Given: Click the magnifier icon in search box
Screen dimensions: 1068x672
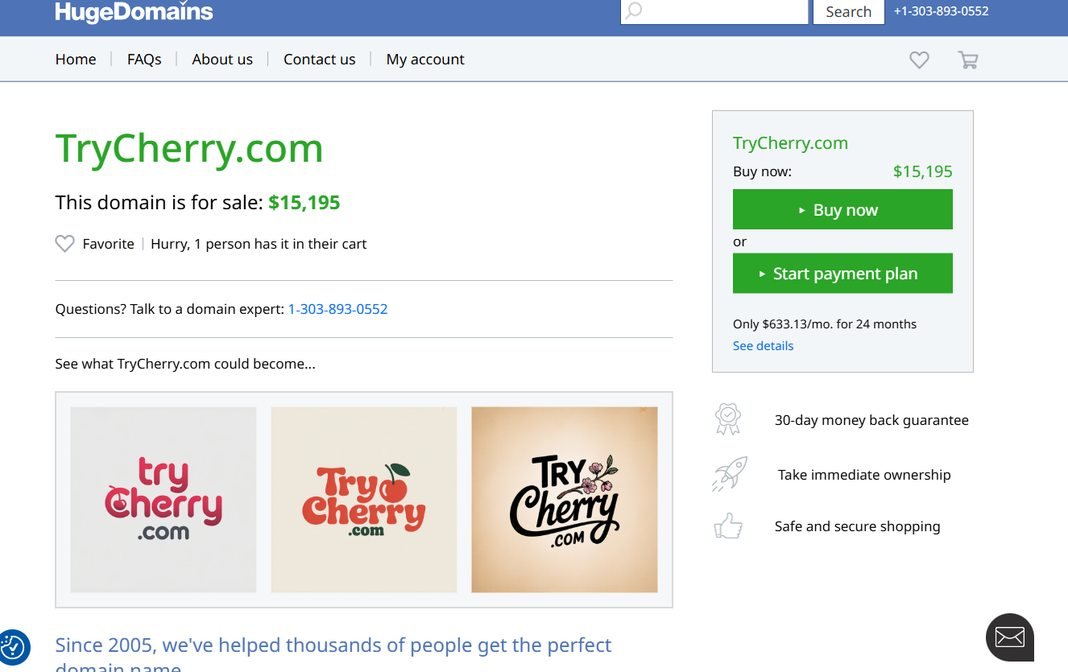Looking at the screenshot, I should pos(634,11).
